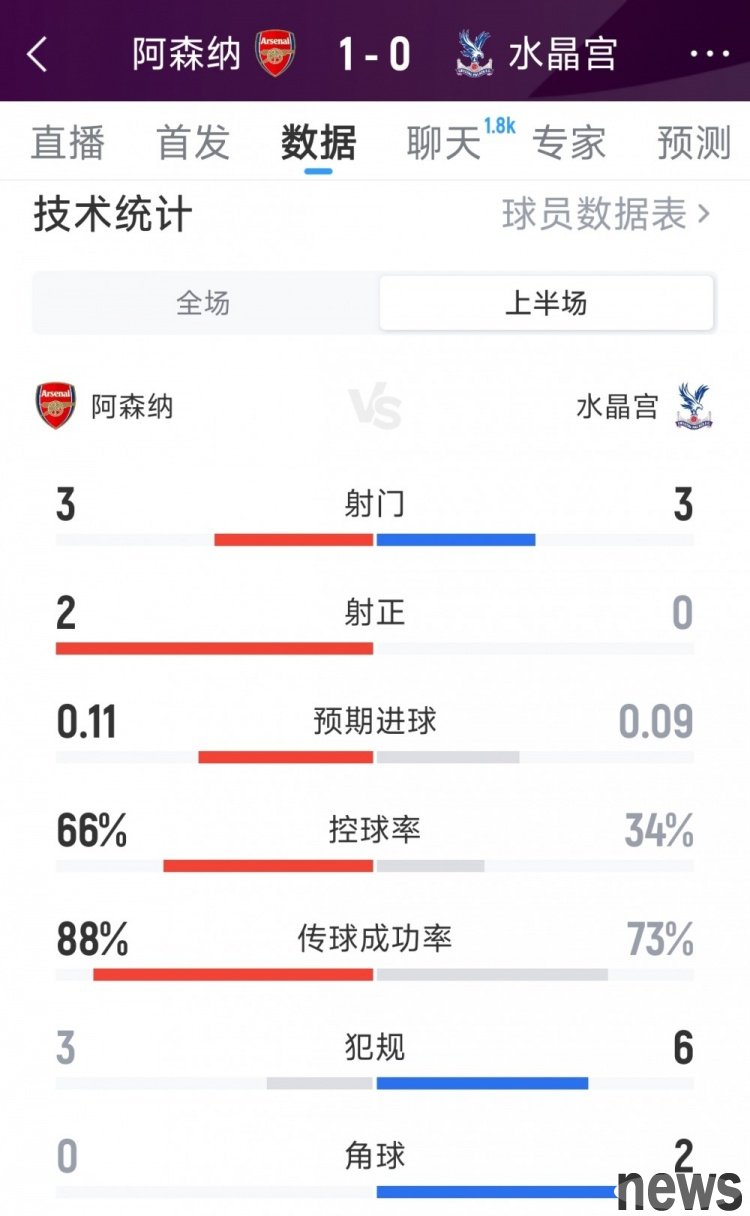Open the three-dot more options menu
Screen dimensions: 750x1216
click(x=709, y=54)
